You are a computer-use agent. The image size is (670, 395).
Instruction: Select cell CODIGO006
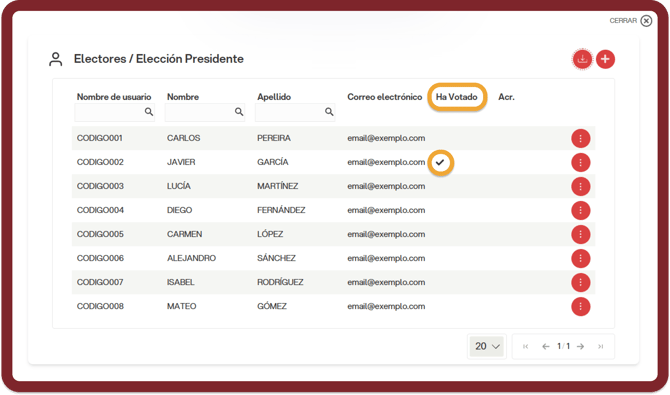coord(100,258)
